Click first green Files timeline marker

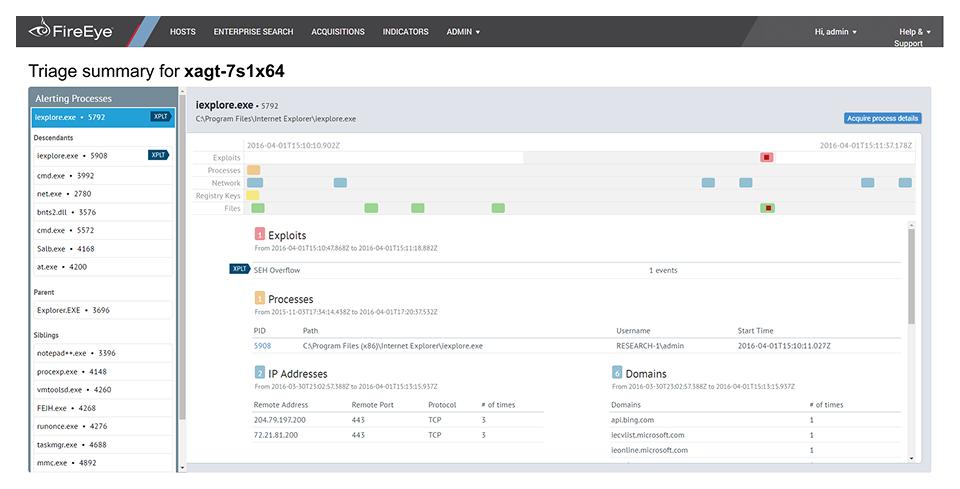(x=258, y=208)
